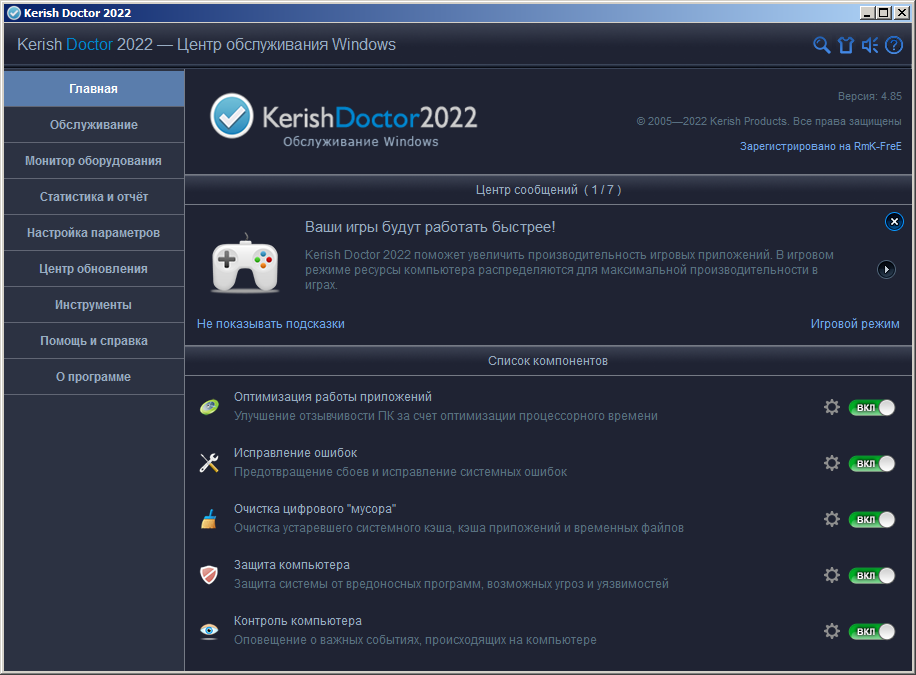Open help with the question mark icon
This screenshot has width=916, height=675.
894,45
